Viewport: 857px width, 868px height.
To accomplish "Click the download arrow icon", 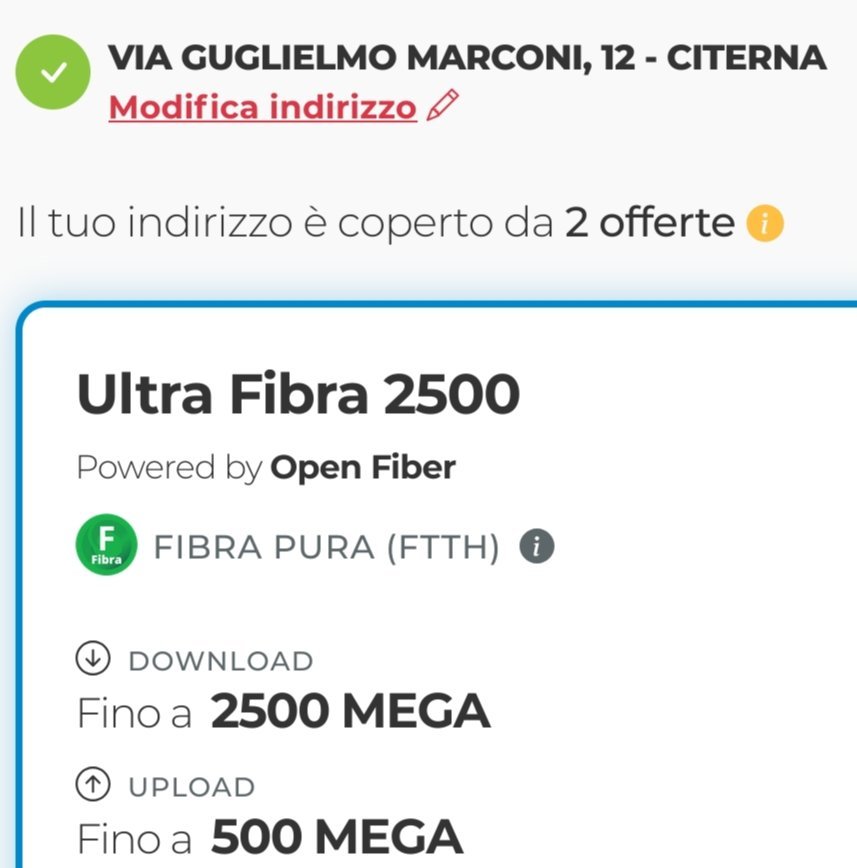I will [93, 659].
